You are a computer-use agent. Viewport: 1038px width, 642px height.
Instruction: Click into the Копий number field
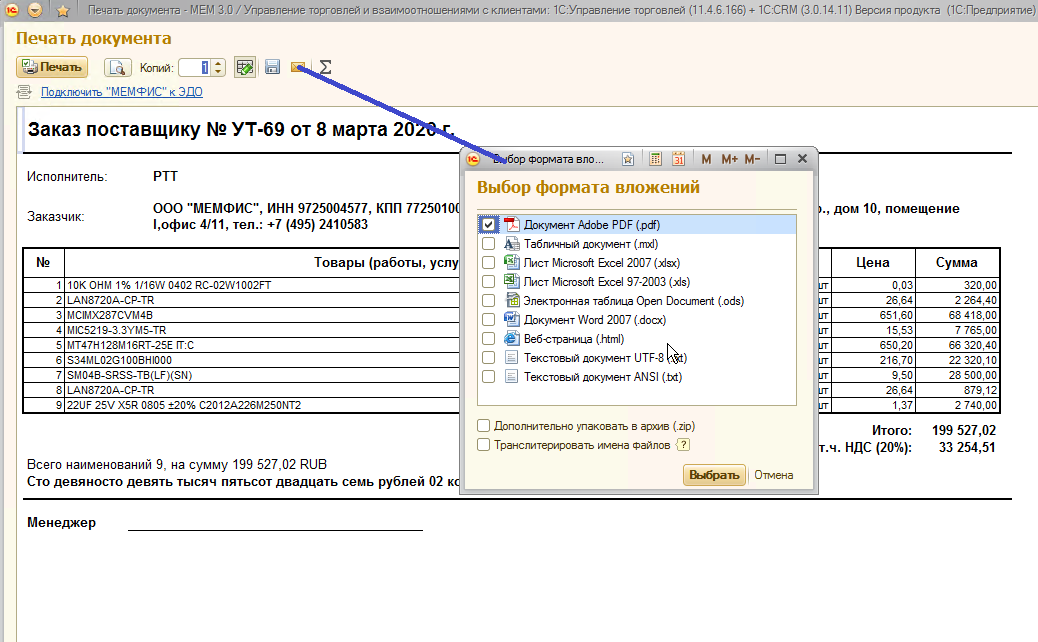tap(194, 68)
